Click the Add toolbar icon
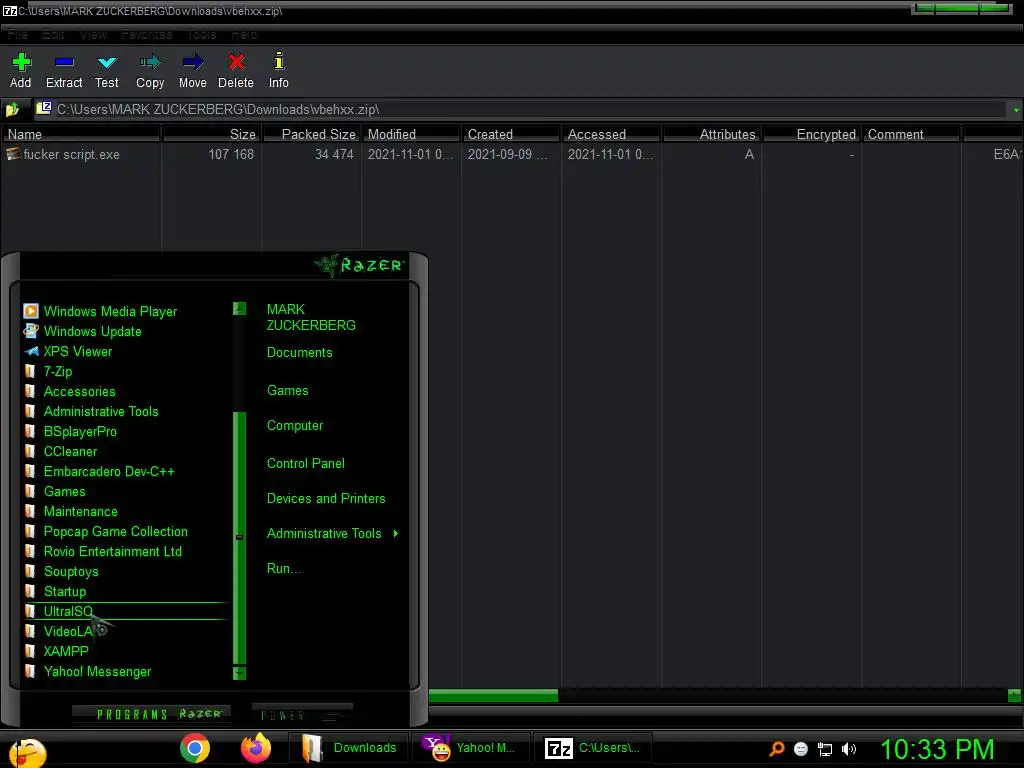This screenshot has height=768, width=1024. 21,62
